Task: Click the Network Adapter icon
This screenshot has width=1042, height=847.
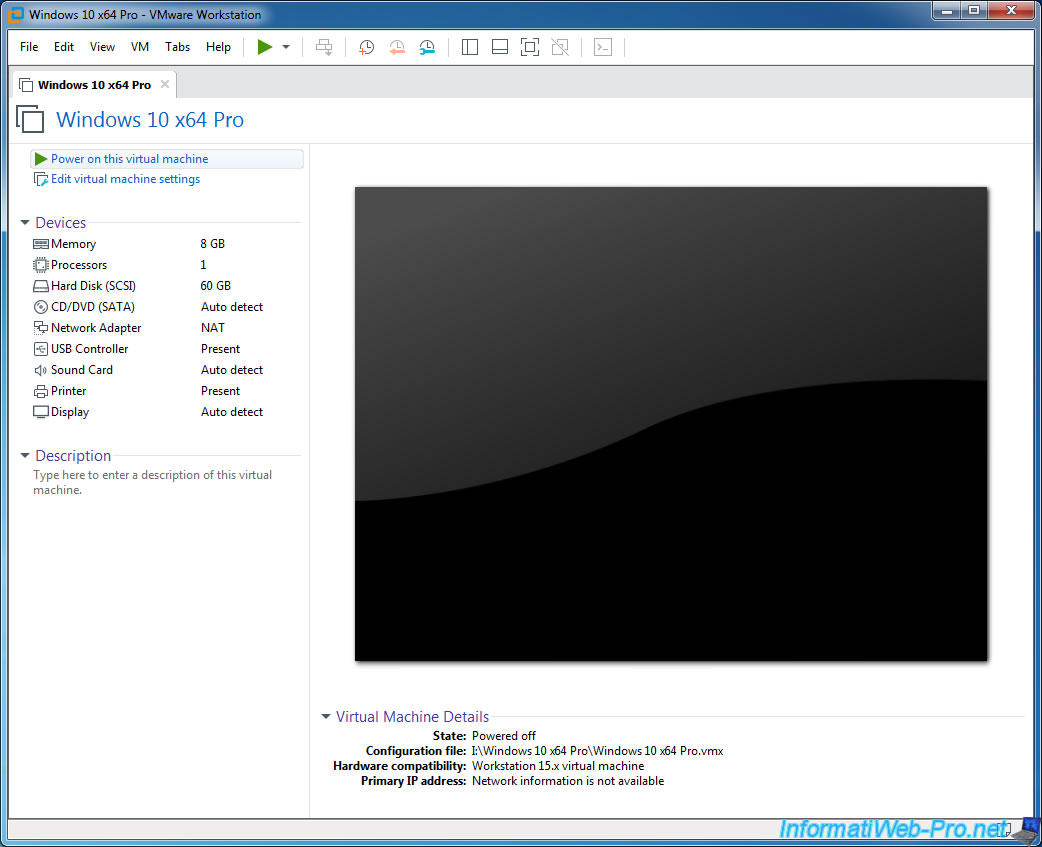Action: click(41, 328)
